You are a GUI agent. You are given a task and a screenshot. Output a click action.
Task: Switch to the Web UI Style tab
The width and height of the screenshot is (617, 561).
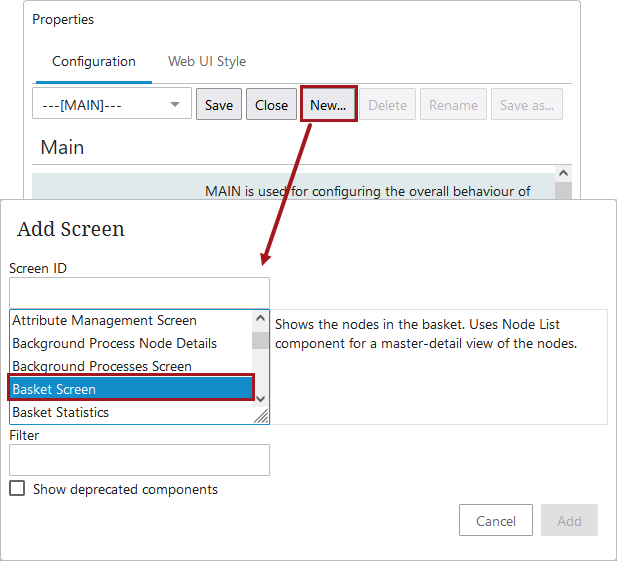[x=206, y=62]
